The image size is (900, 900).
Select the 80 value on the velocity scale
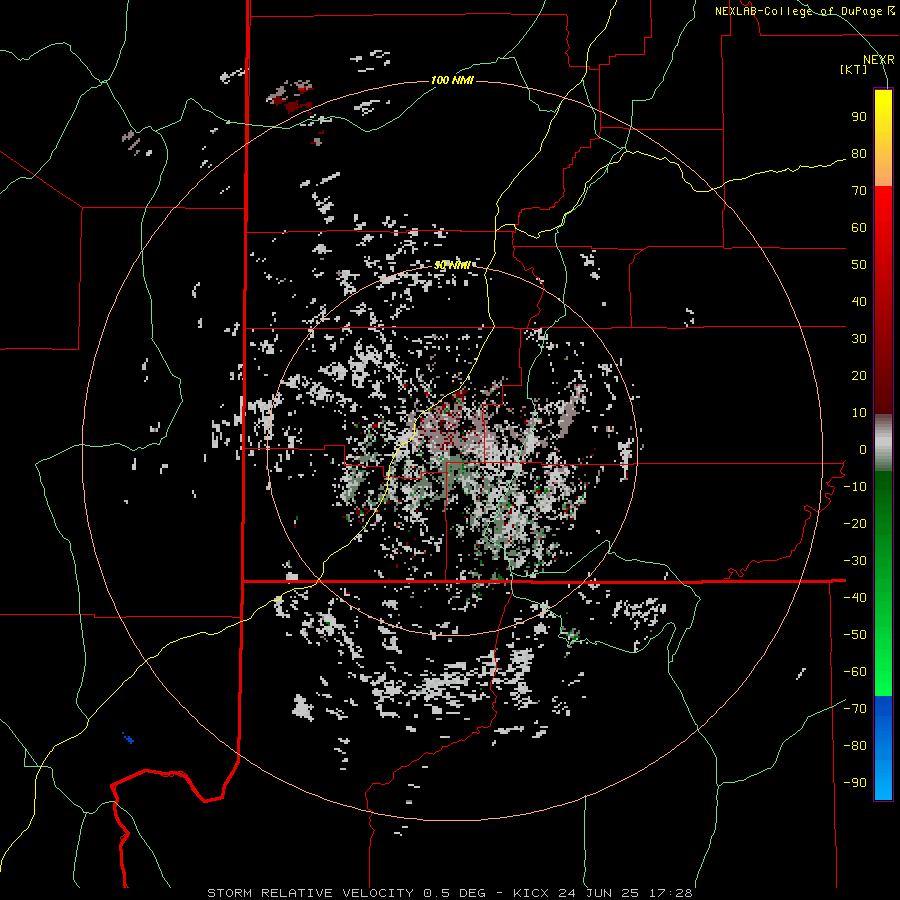click(859, 154)
